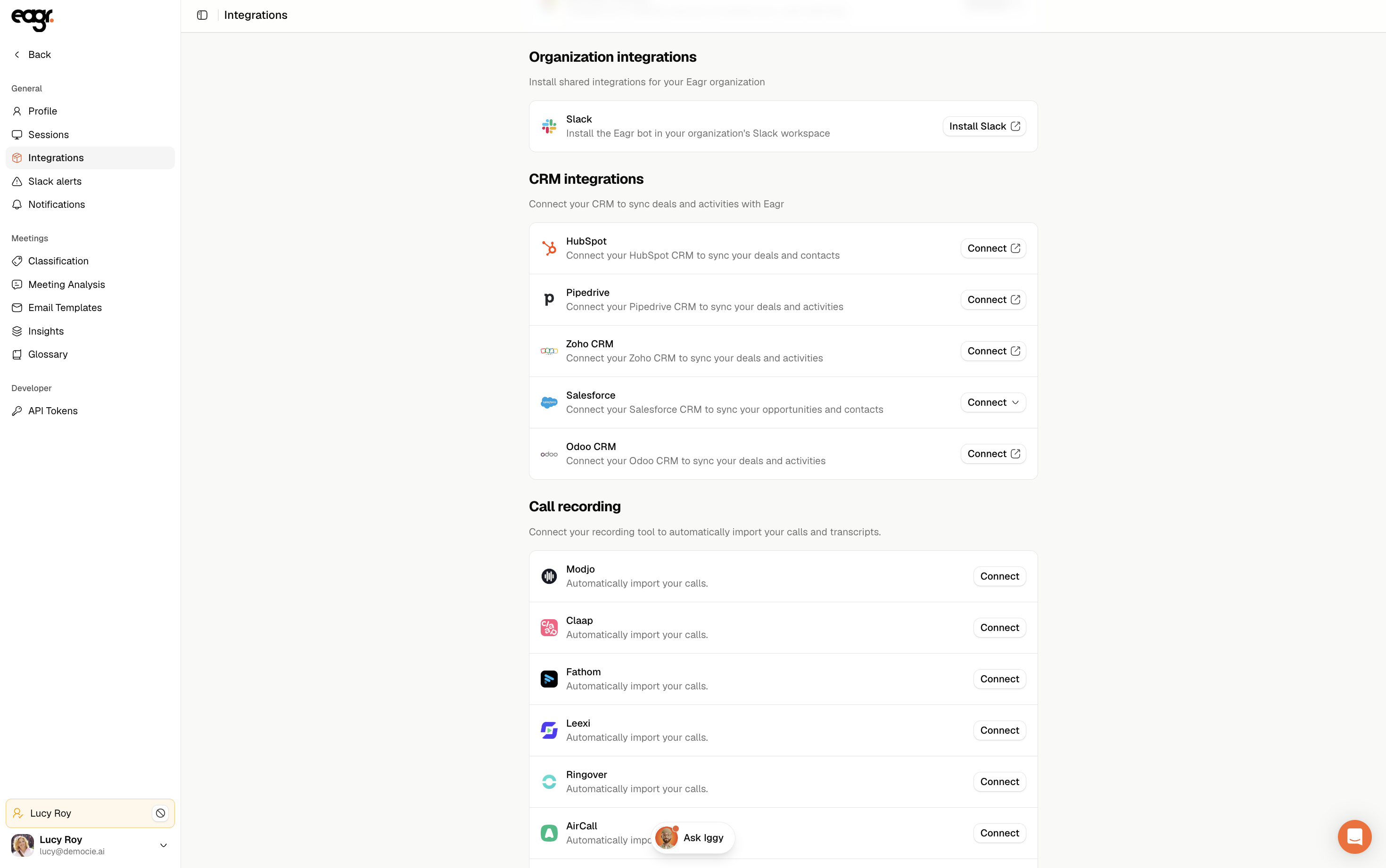Select Integrations in the sidebar
The height and width of the screenshot is (868, 1386).
(x=90, y=158)
